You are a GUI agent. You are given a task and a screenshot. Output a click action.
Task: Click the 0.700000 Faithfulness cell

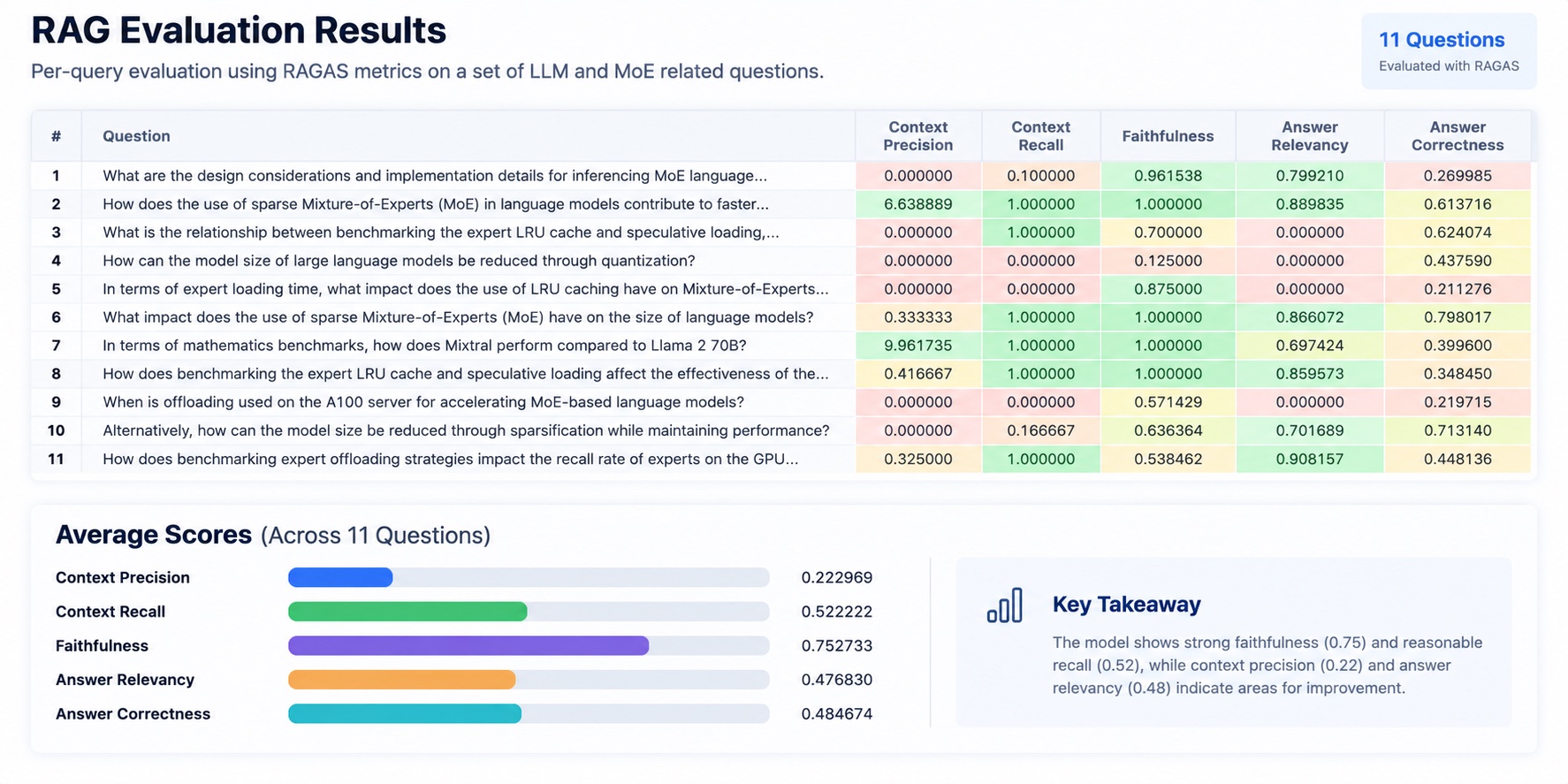coord(1168,232)
